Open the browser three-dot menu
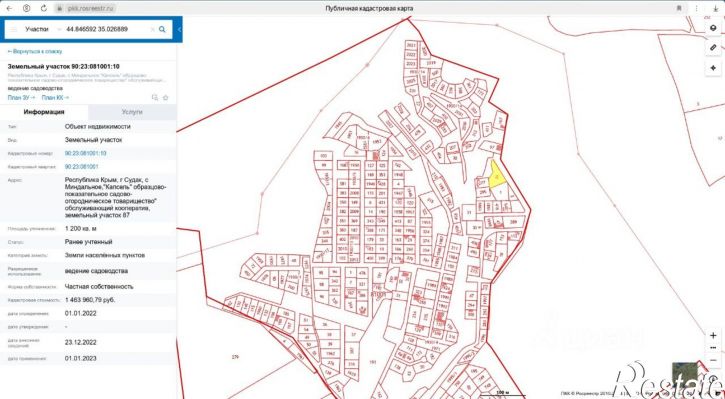 click(x=696, y=8)
